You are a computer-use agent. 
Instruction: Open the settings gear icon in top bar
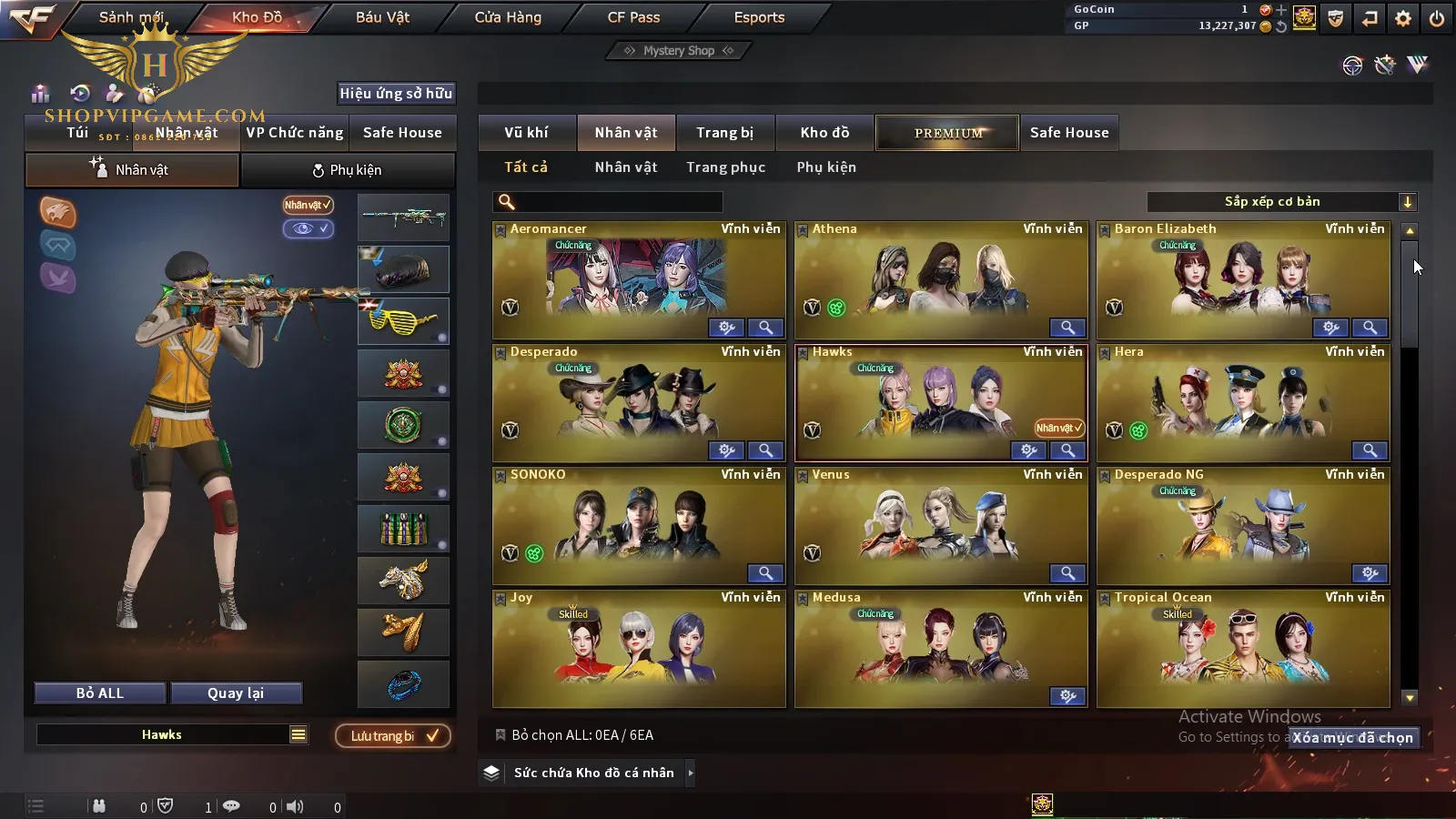pos(1403,17)
